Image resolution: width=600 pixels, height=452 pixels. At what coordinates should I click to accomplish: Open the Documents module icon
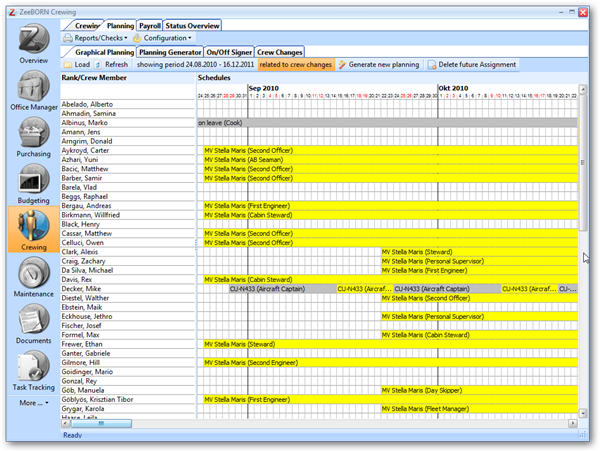click(34, 319)
